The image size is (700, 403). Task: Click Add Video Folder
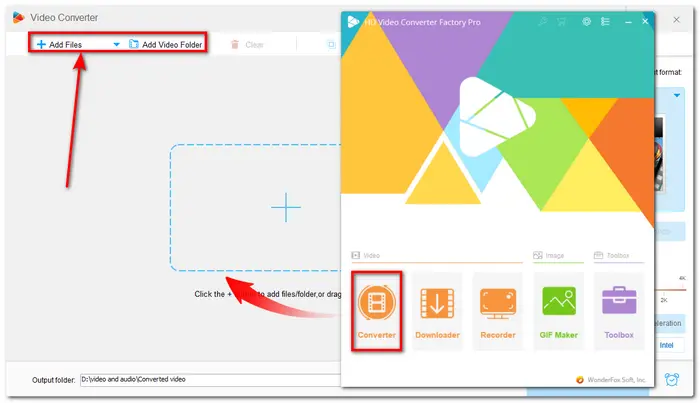pyautogui.click(x=166, y=45)
